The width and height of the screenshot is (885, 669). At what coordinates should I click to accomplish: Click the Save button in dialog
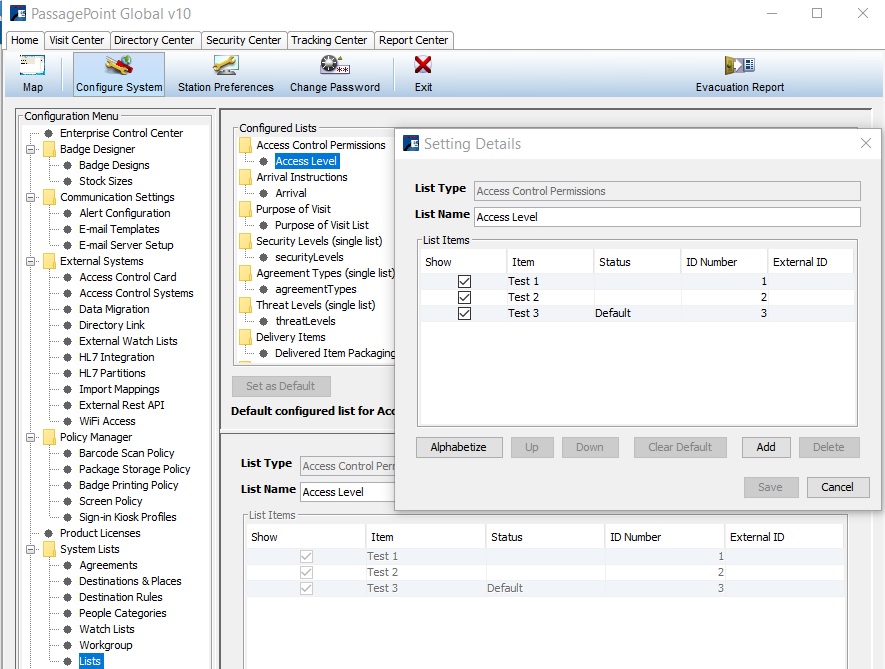click(770, 487)
